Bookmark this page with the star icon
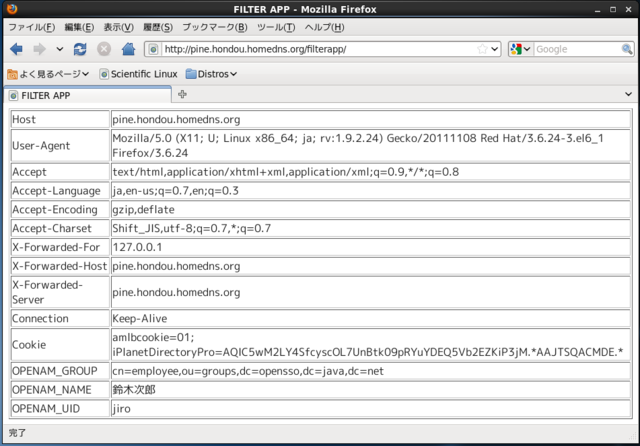Image resolution: width=640 pixels, height=446 pixels. [x=482, y=49]
